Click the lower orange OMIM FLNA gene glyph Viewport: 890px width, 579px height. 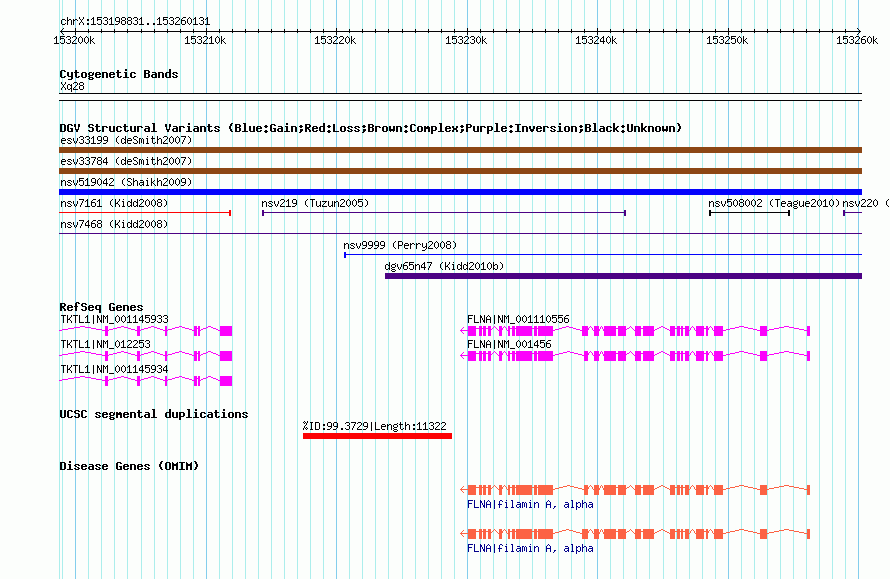pyautogui.click(x=635, y=534)
